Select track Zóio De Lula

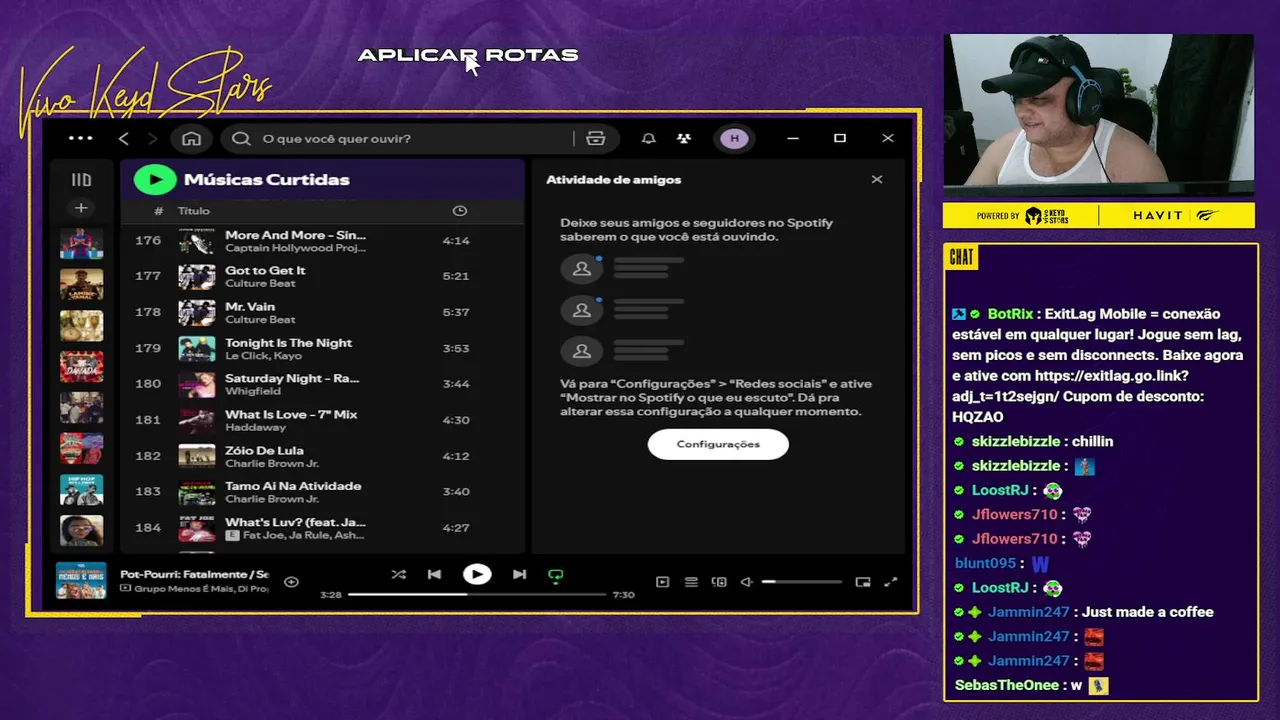322,456
